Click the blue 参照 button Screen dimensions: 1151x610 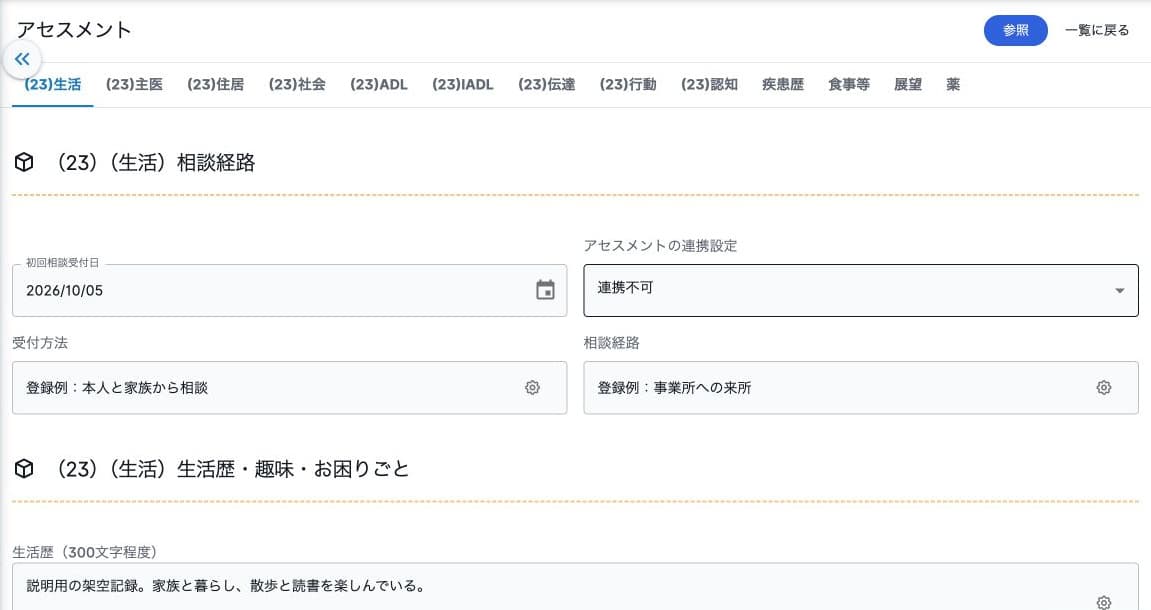click(1016, 30)
